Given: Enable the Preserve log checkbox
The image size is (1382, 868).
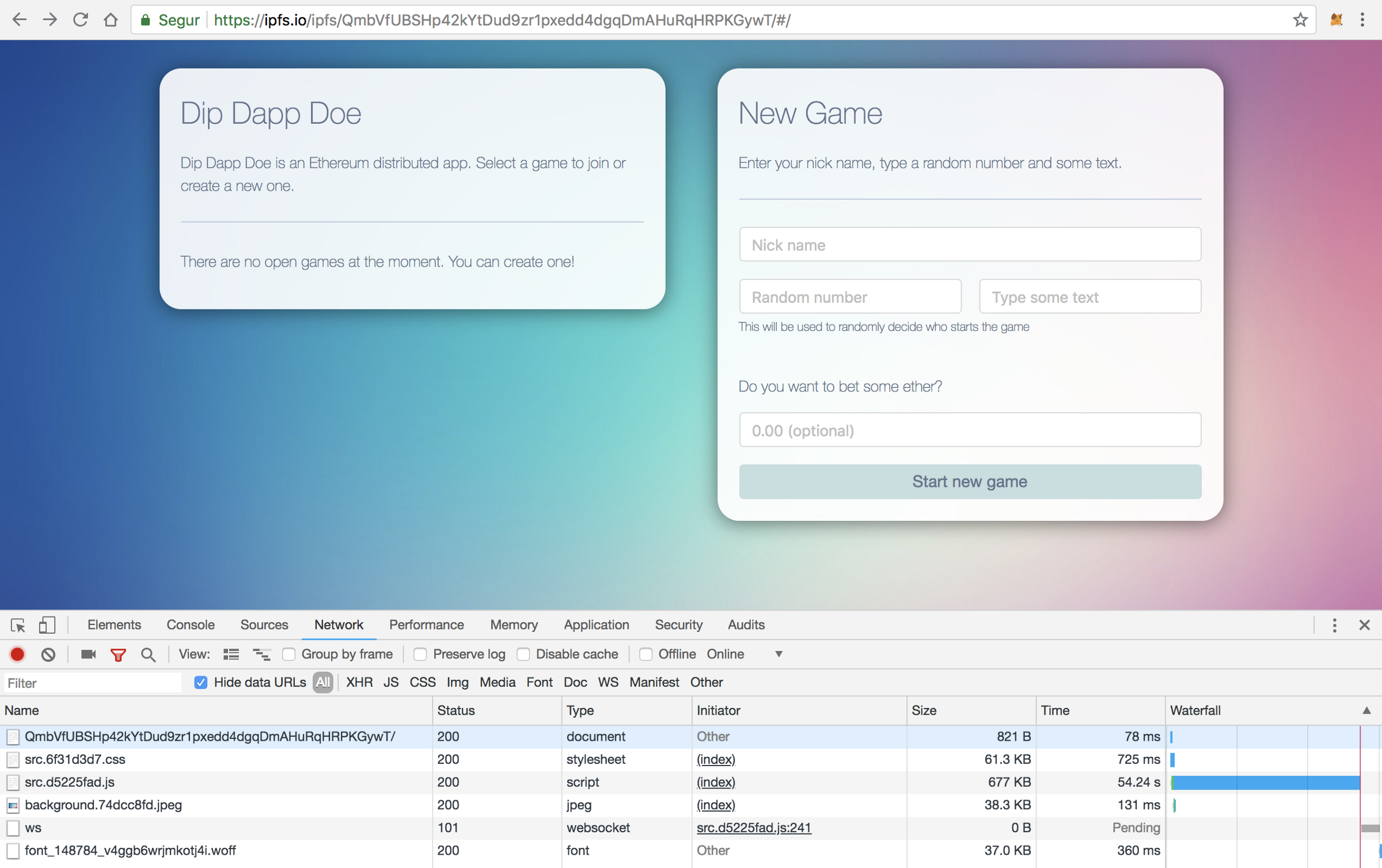Looking at the screenshot, I should point(420,654).
